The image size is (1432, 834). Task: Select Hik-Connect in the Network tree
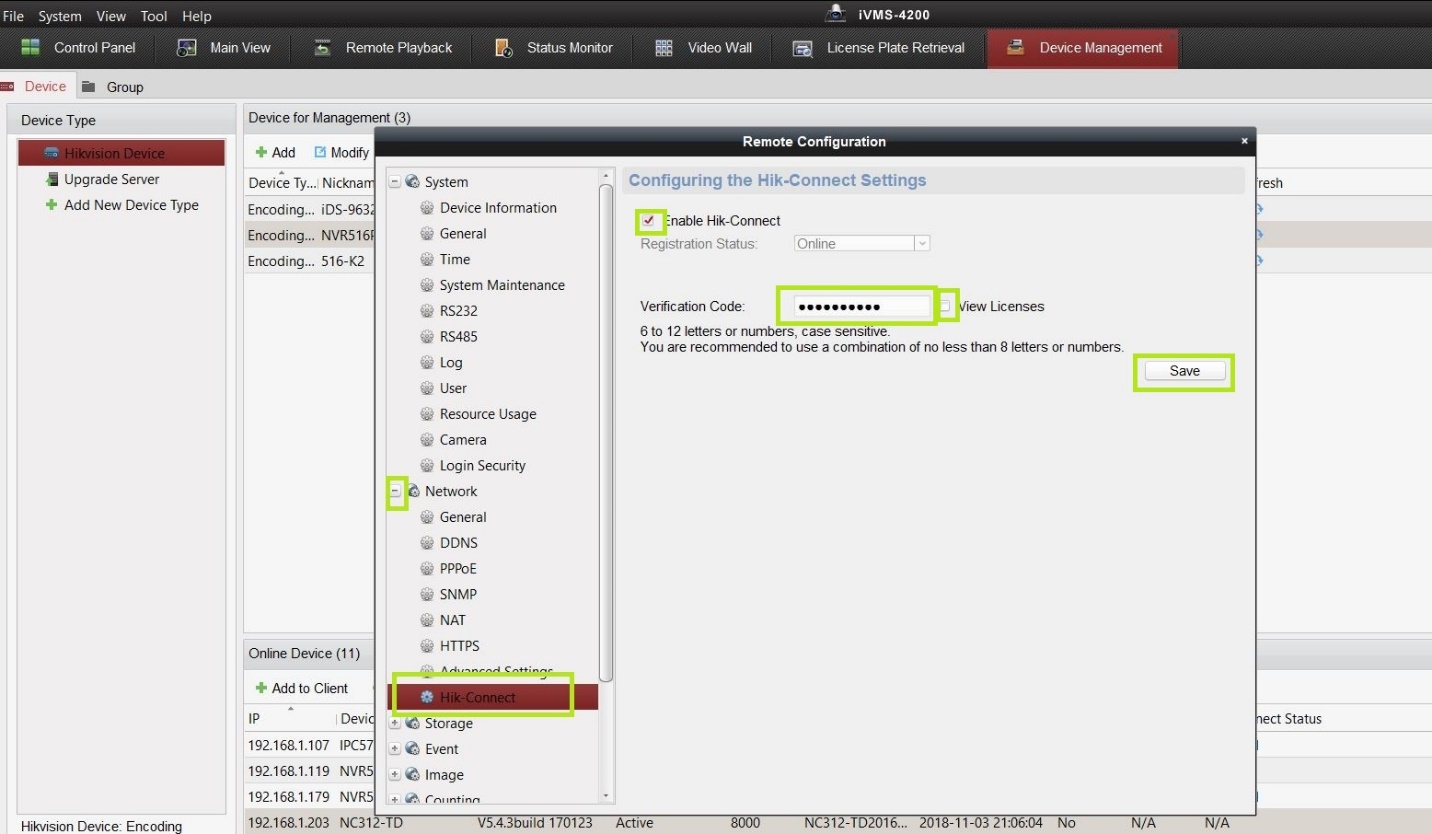491,697
